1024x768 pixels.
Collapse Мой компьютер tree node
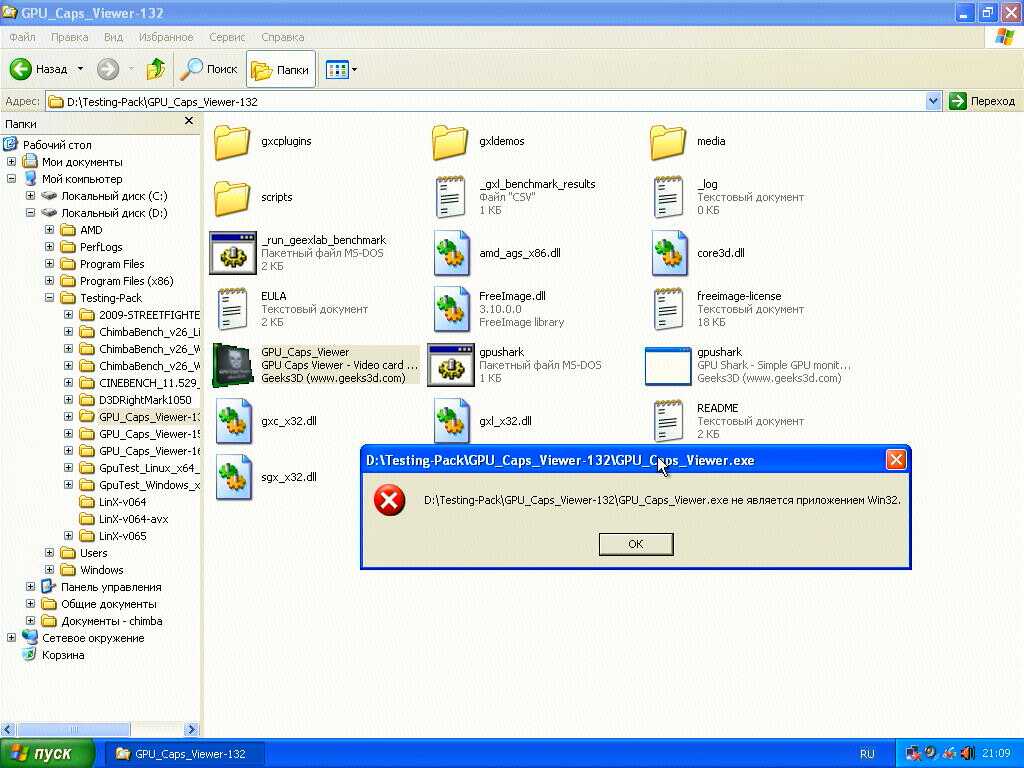pyautogui.click(x=11, y=178)
